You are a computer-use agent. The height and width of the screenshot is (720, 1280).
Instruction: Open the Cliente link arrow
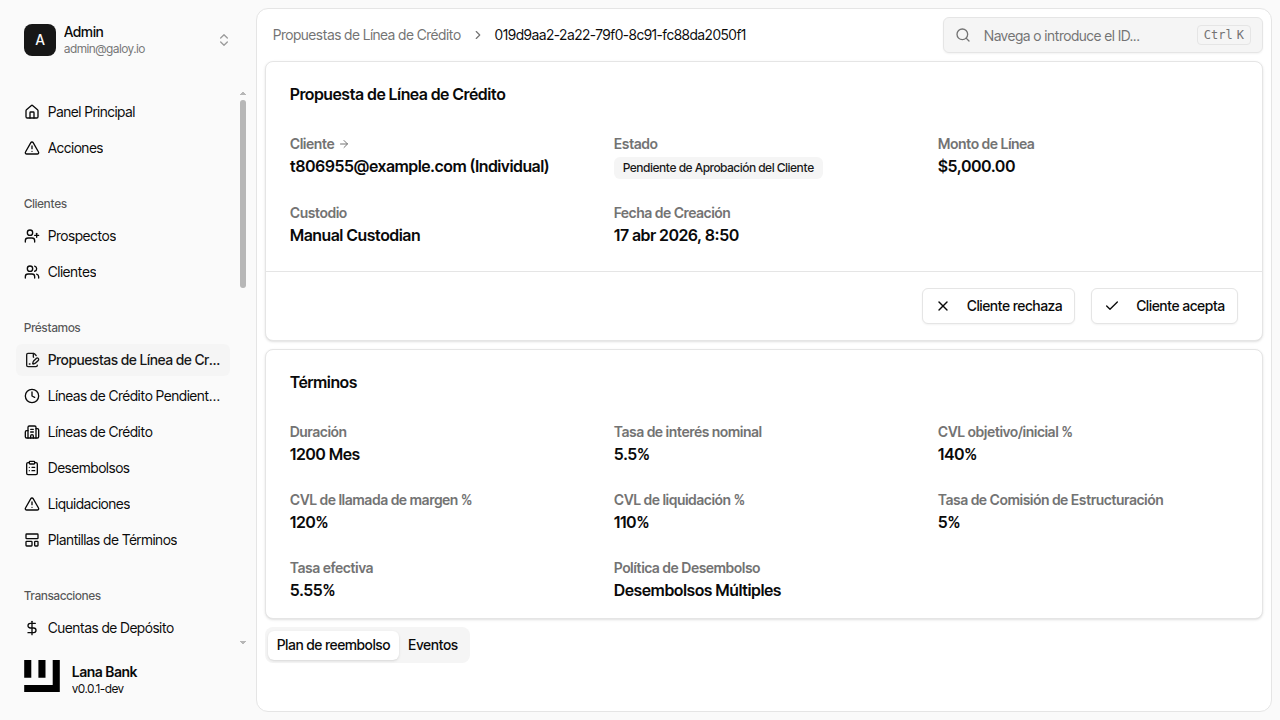[x=344, y=144]
